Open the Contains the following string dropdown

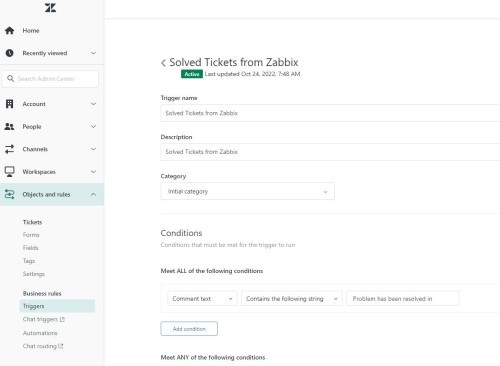pos(292,299)
